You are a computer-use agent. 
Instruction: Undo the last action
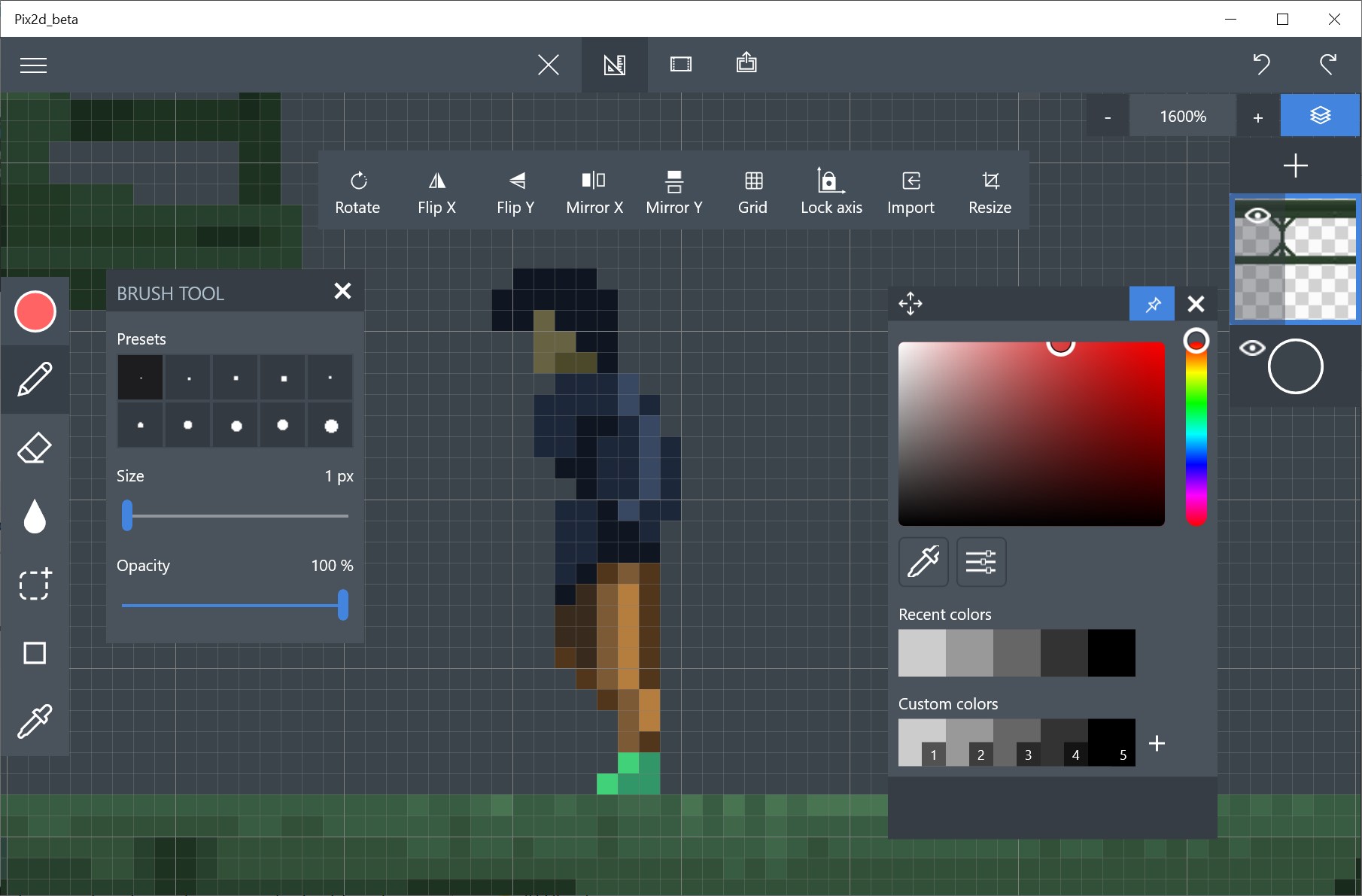[1262, 65]
